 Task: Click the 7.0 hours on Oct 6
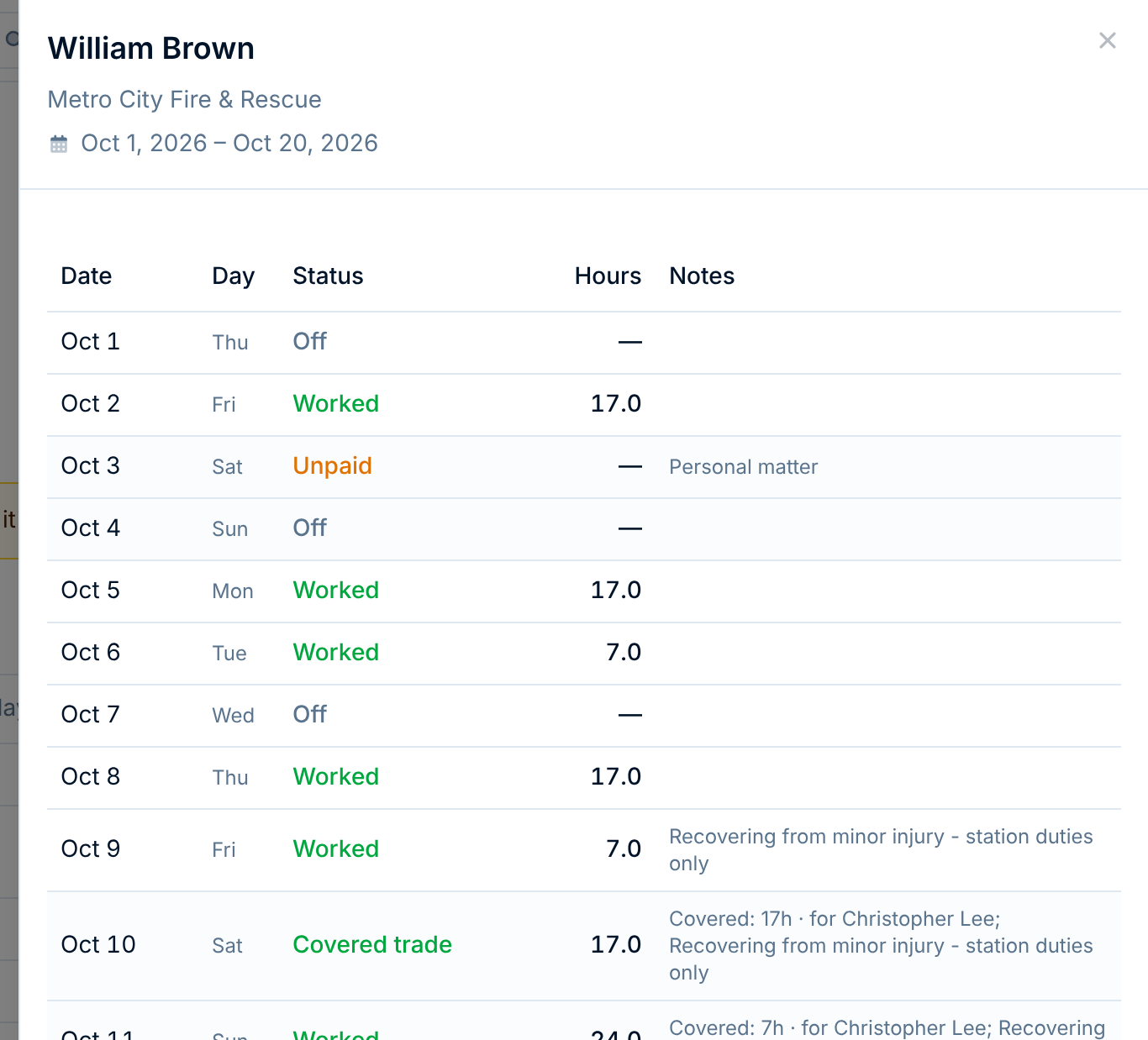click(624, 652)
